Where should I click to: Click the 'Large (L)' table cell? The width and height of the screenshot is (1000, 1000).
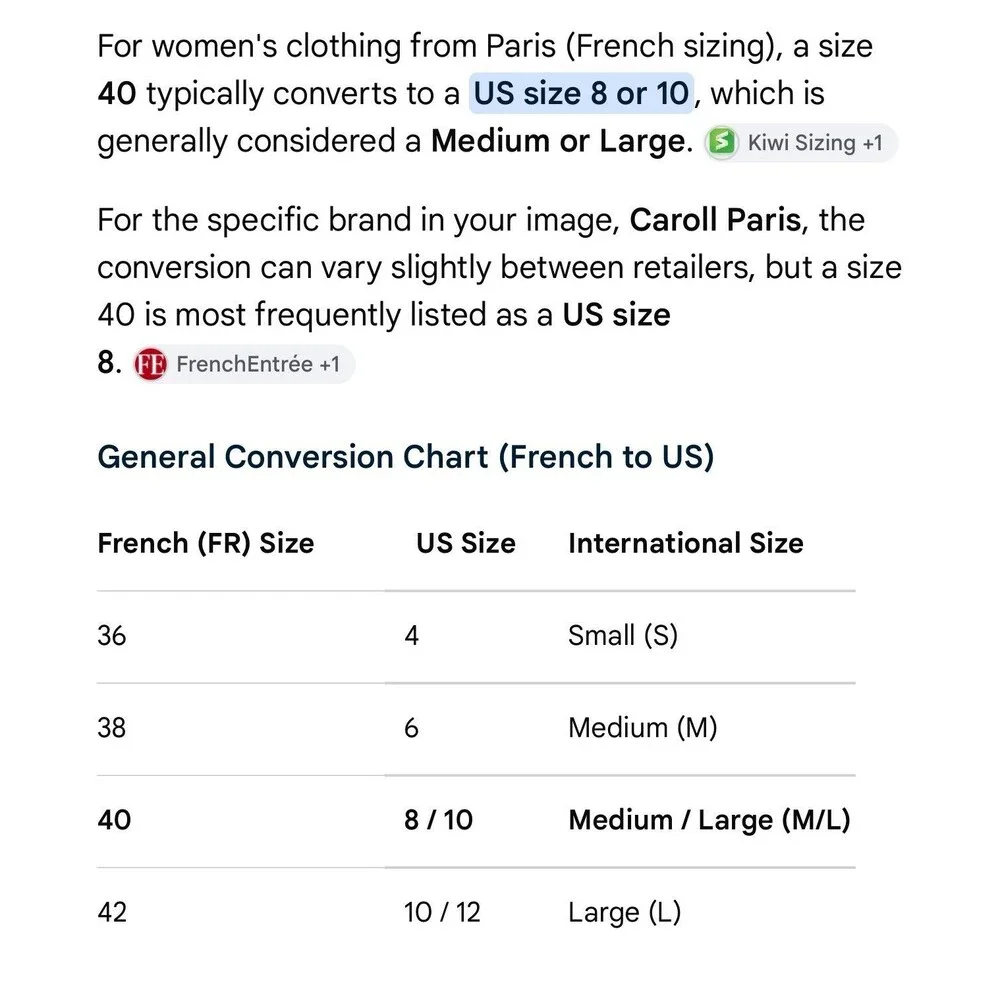[624, 912]
